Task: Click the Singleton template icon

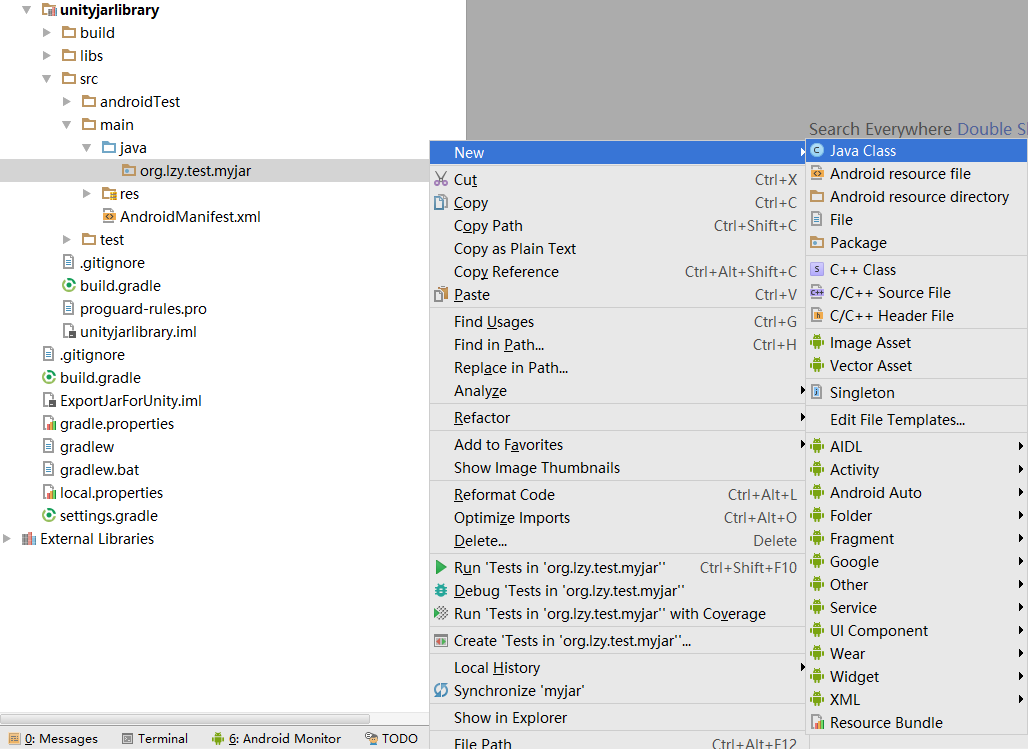Action: [x=817, y=392]
